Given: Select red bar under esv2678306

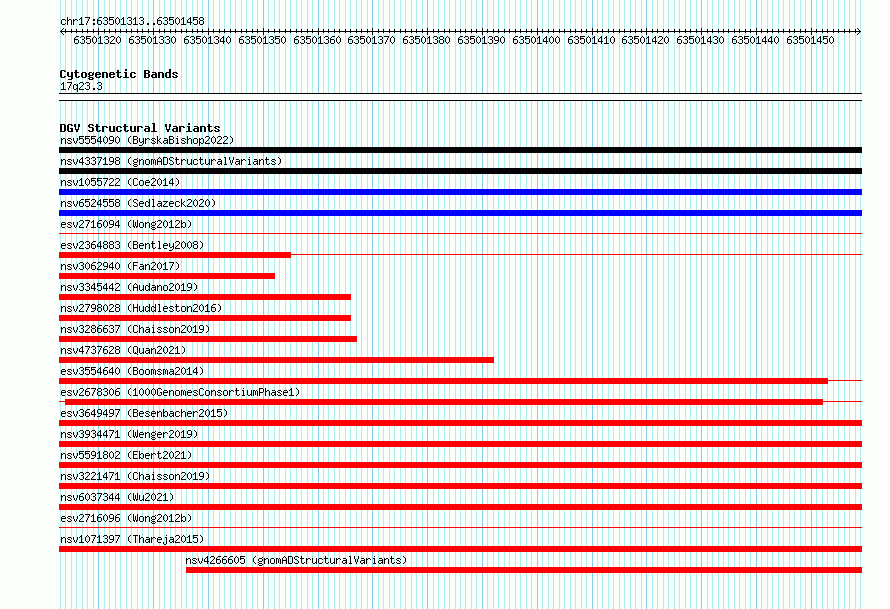Looking at the screenshot, I should (444, 402).
